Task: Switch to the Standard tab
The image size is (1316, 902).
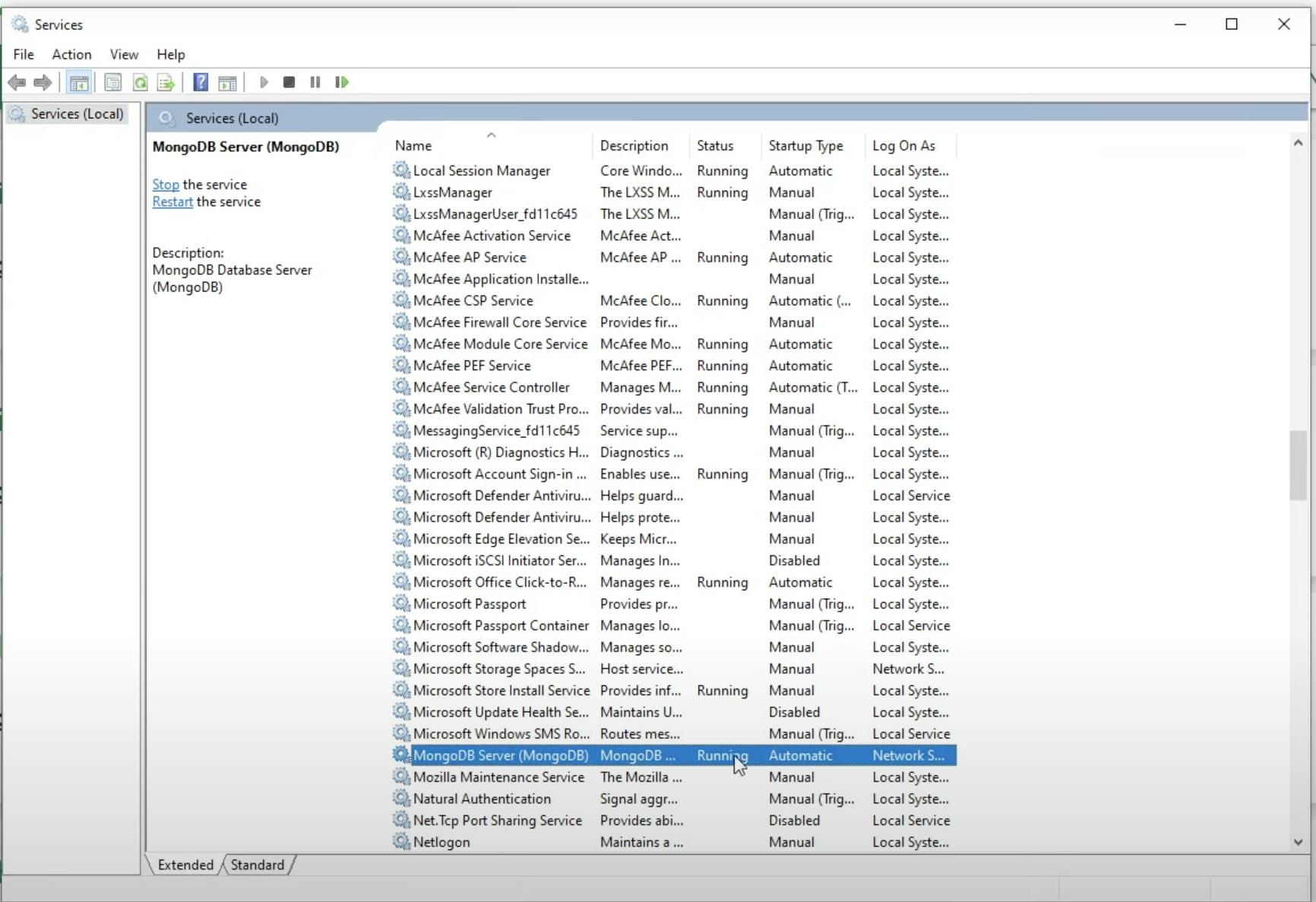Action: pos(258,865)
